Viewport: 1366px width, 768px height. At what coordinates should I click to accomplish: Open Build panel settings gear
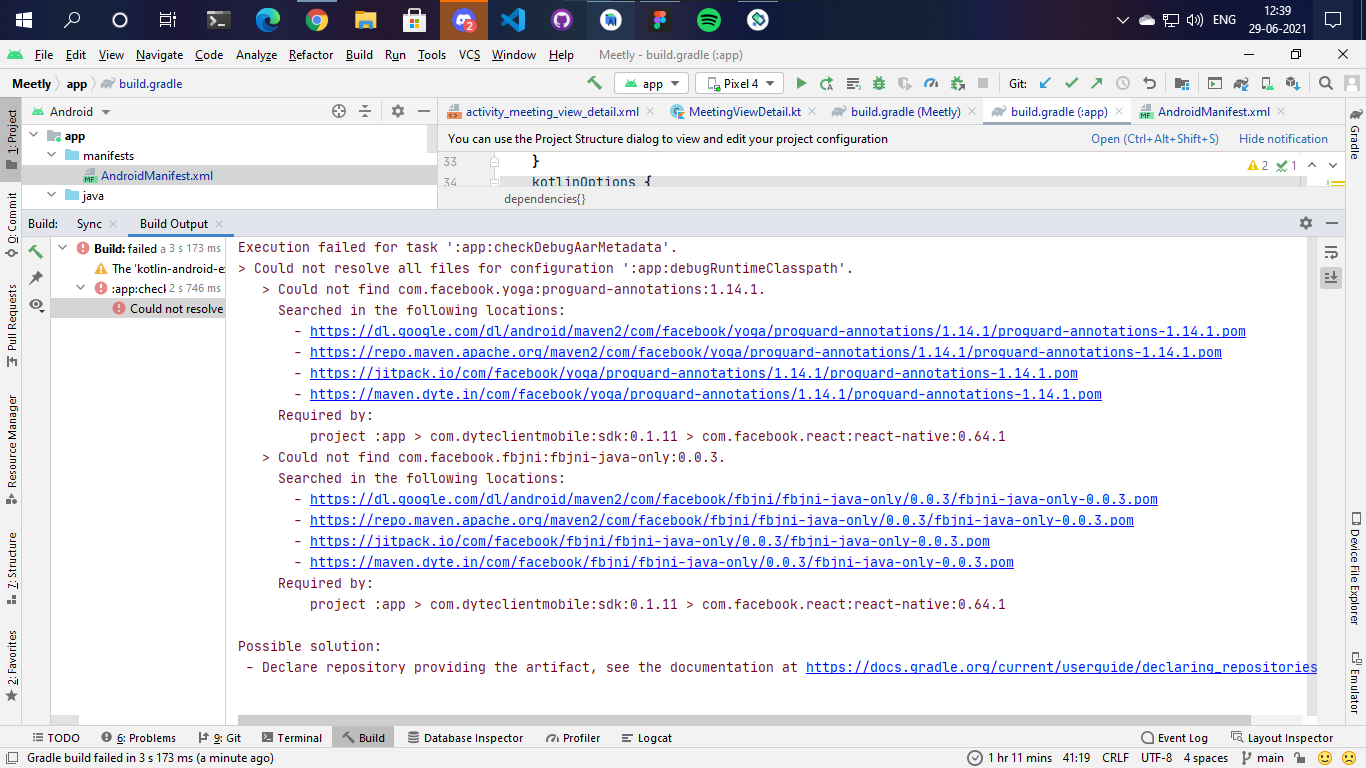(1305, 223)
